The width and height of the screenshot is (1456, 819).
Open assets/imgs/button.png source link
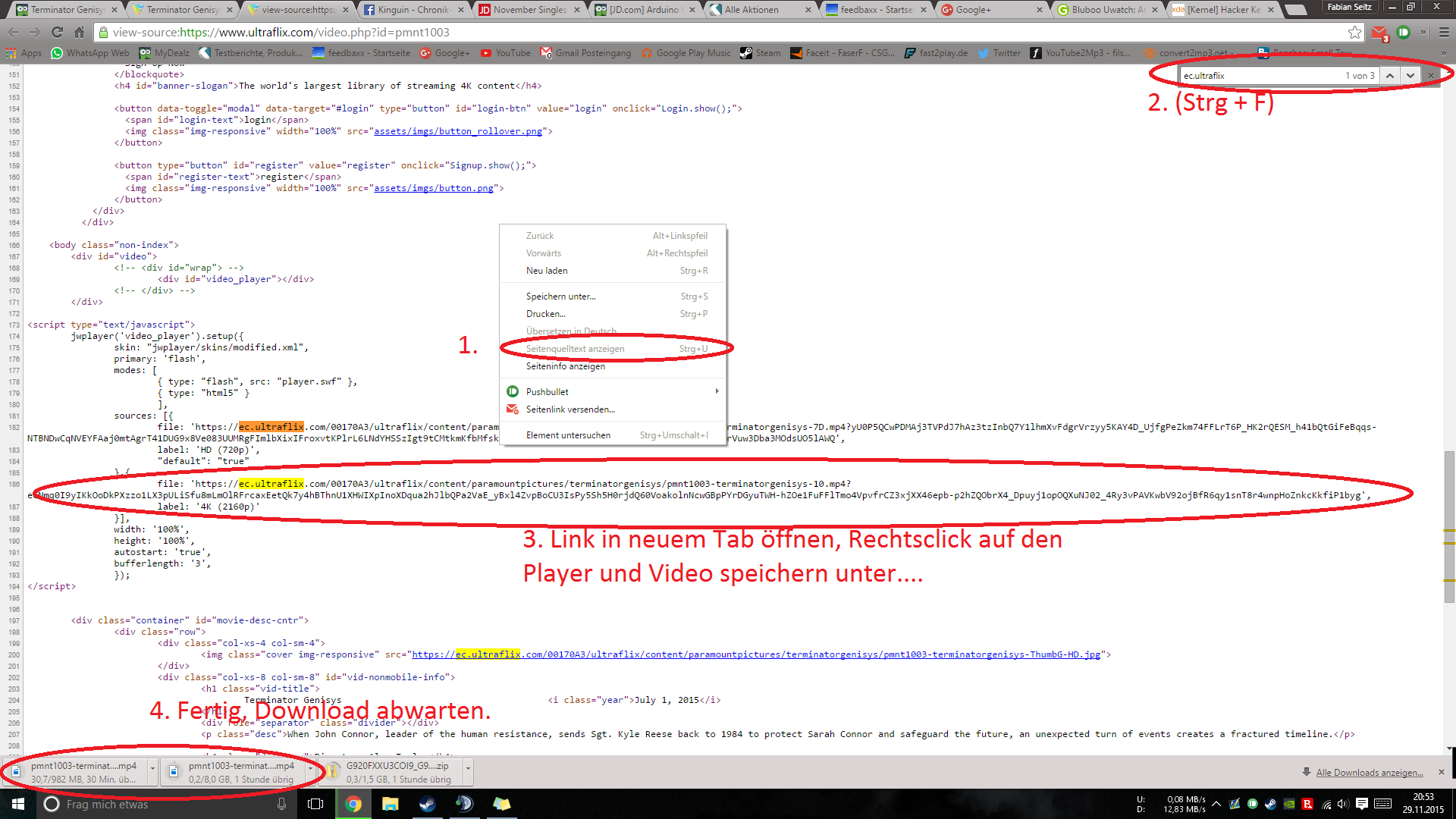(x=434, y=188)
